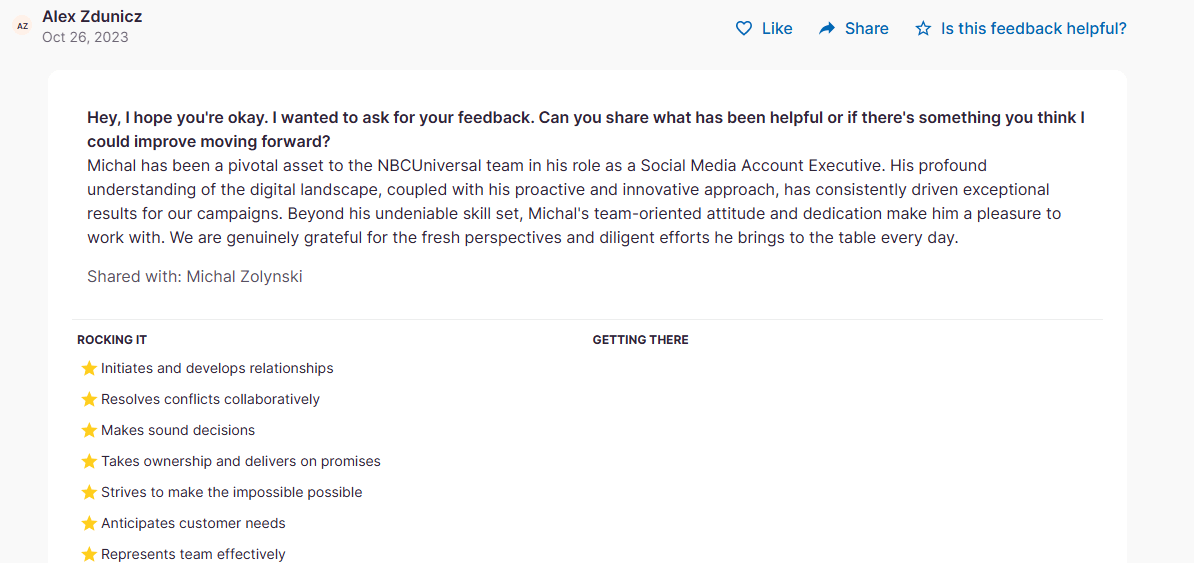Click the heart Like icon
1194x563 pixels.
pos(744,28)
